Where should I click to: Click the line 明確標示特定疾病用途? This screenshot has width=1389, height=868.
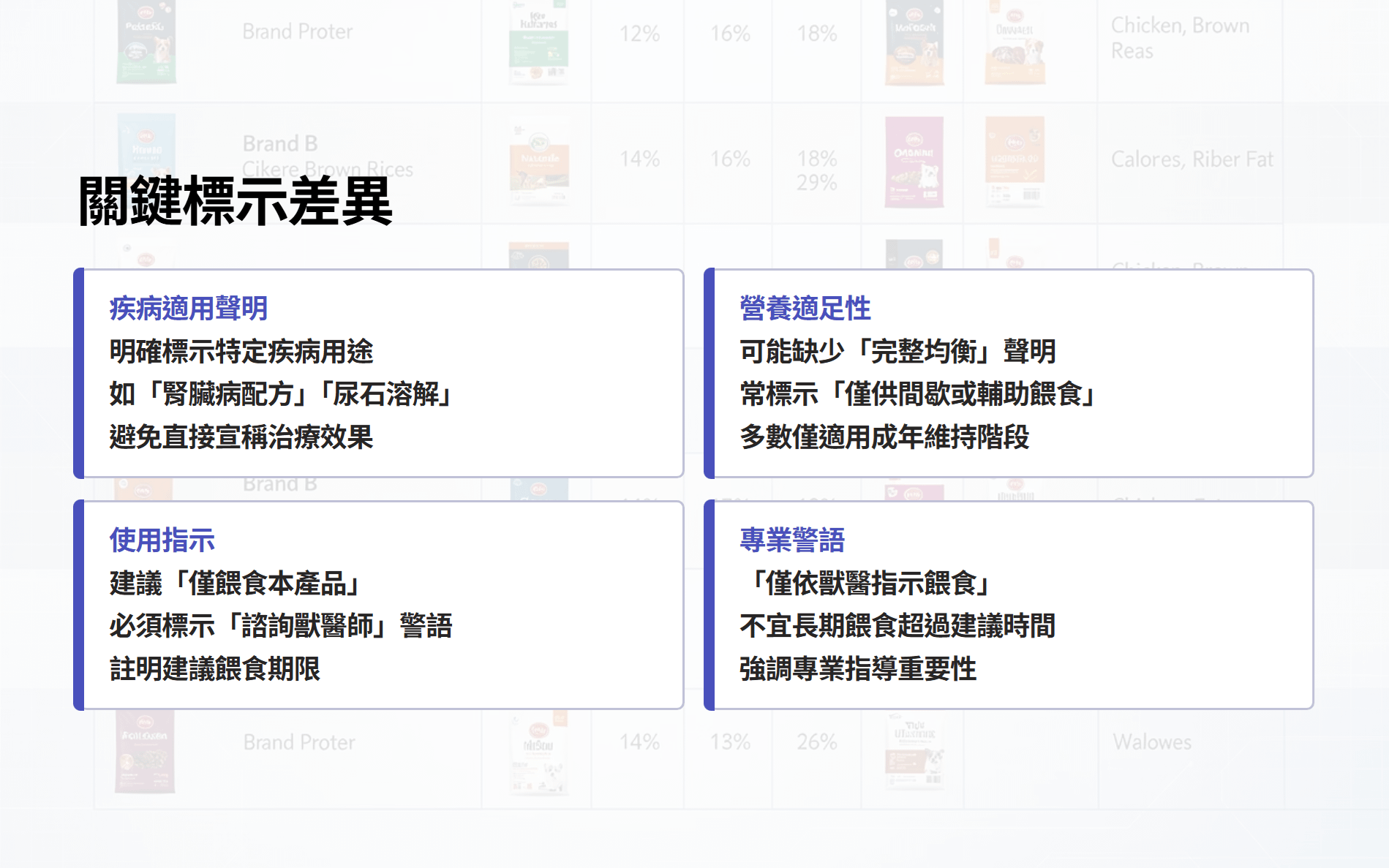(241, 352)
